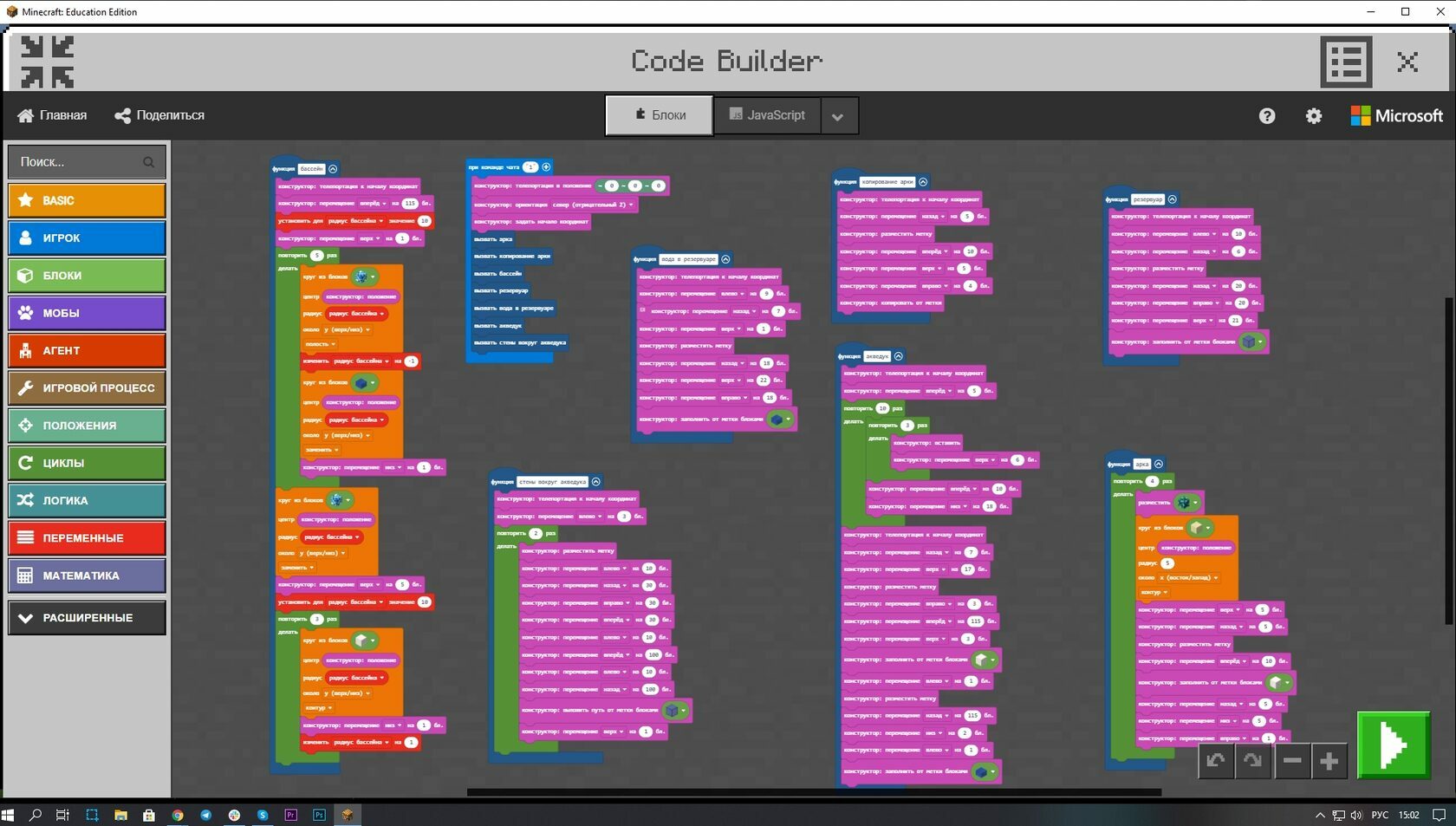Screen dimensions: 1456x826
Task: Switch to the JavaScript editor tab
Action: (x=767, y=115)
